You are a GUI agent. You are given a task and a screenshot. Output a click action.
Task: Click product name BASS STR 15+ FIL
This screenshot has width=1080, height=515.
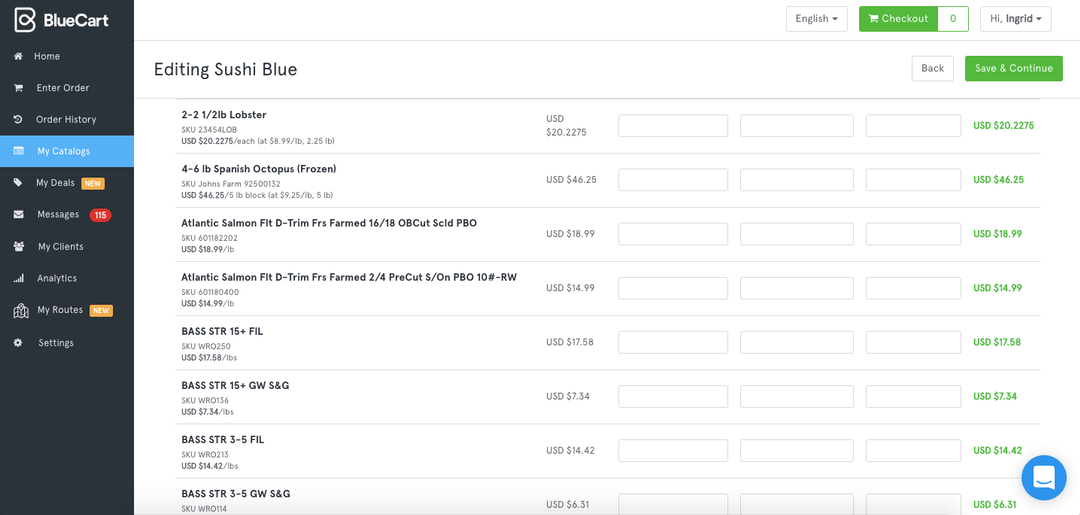point(222,331)
